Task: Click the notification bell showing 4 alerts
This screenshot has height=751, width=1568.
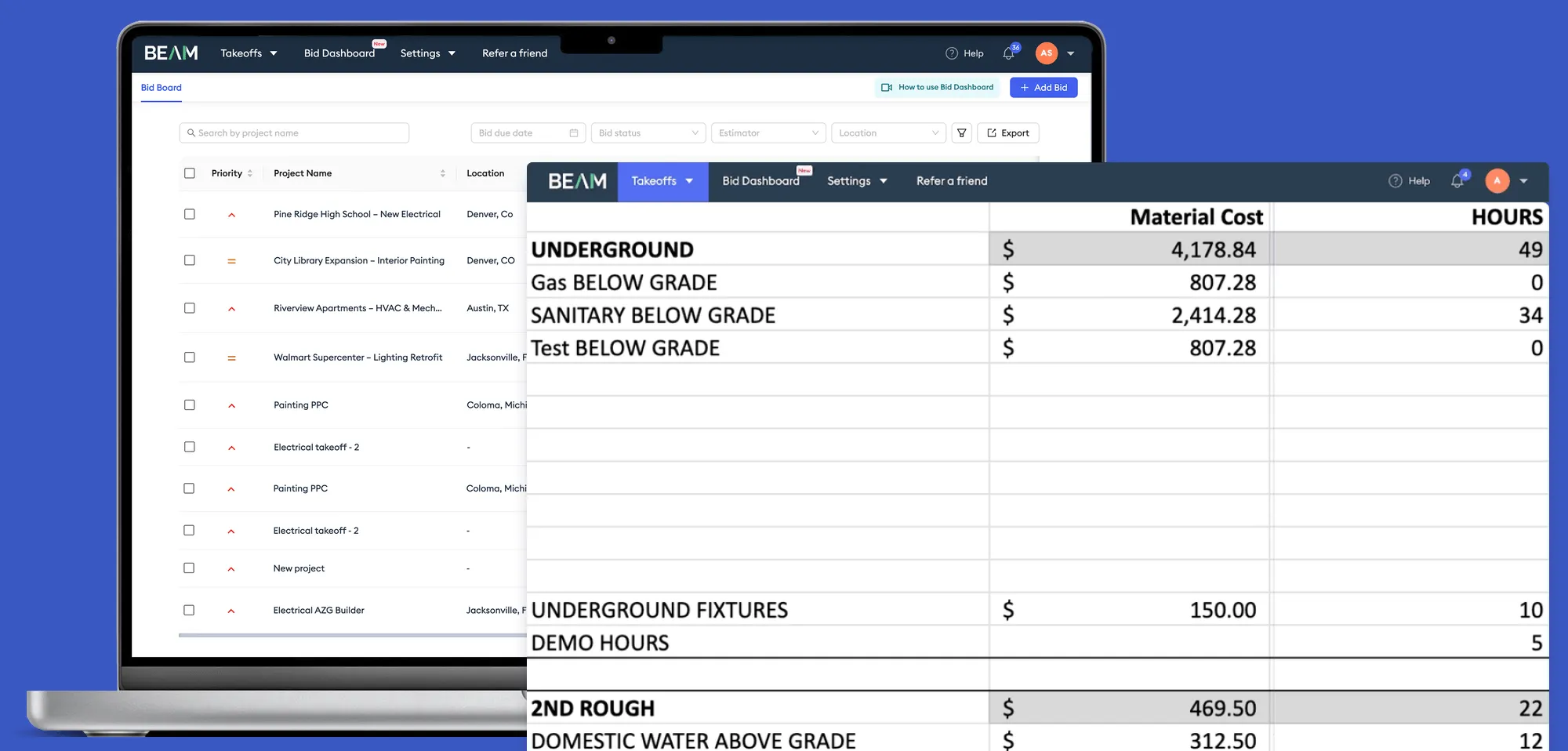Action: (x=1457, y=180)
